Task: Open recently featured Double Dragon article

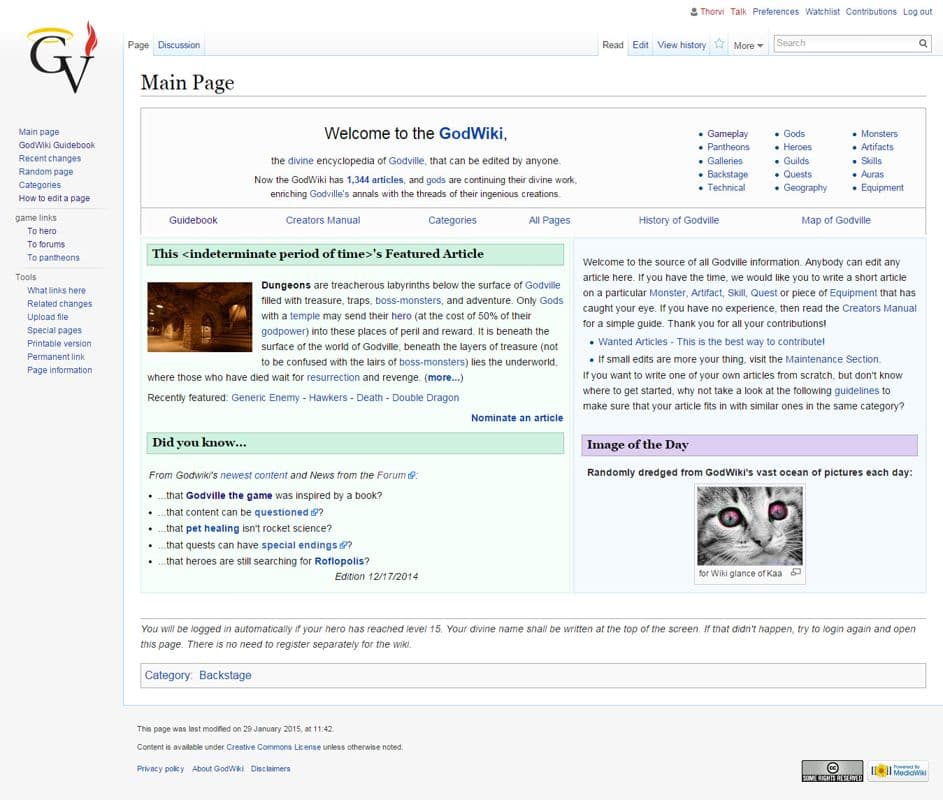Action: [425, 398]
